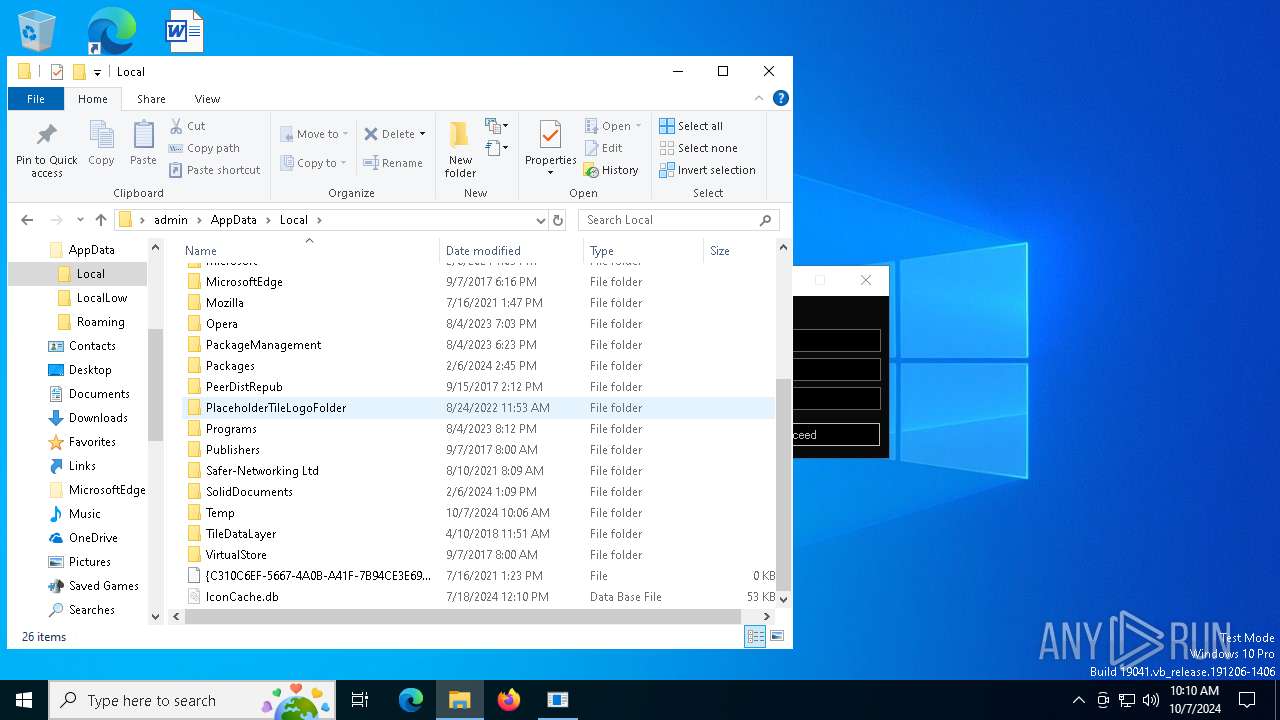1280x720 pixels.
Task: Open the Word document desktop icon
Action: point(185,30)
